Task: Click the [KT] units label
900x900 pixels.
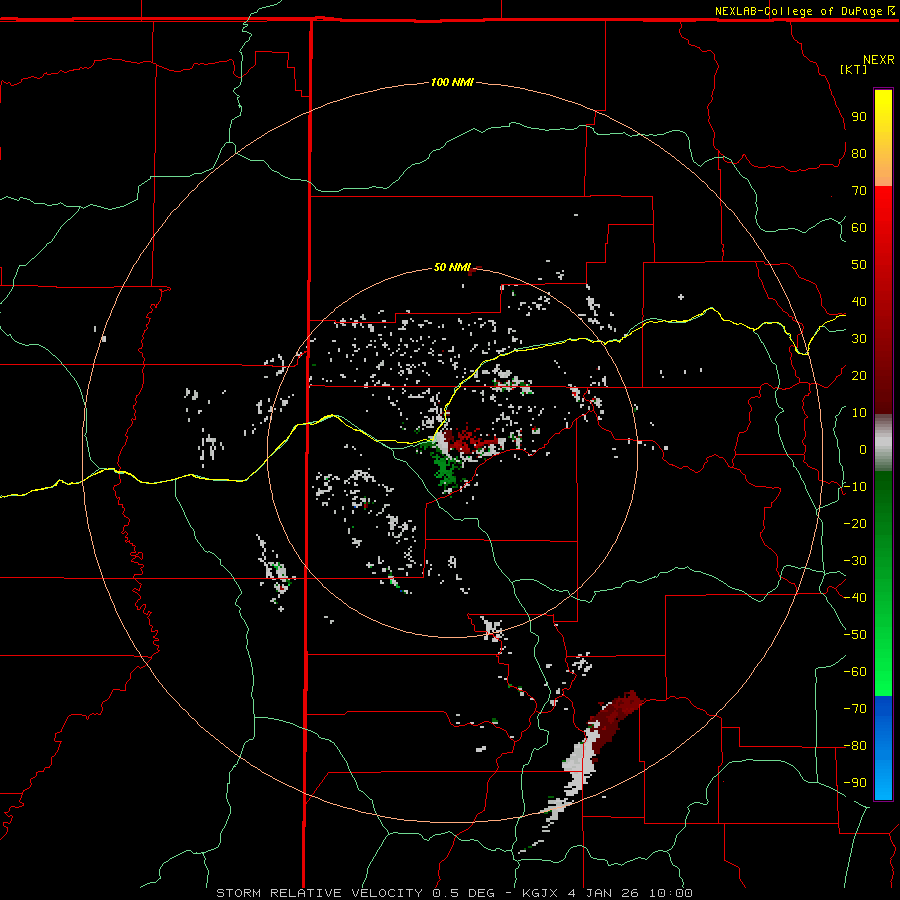Action: 853,69
